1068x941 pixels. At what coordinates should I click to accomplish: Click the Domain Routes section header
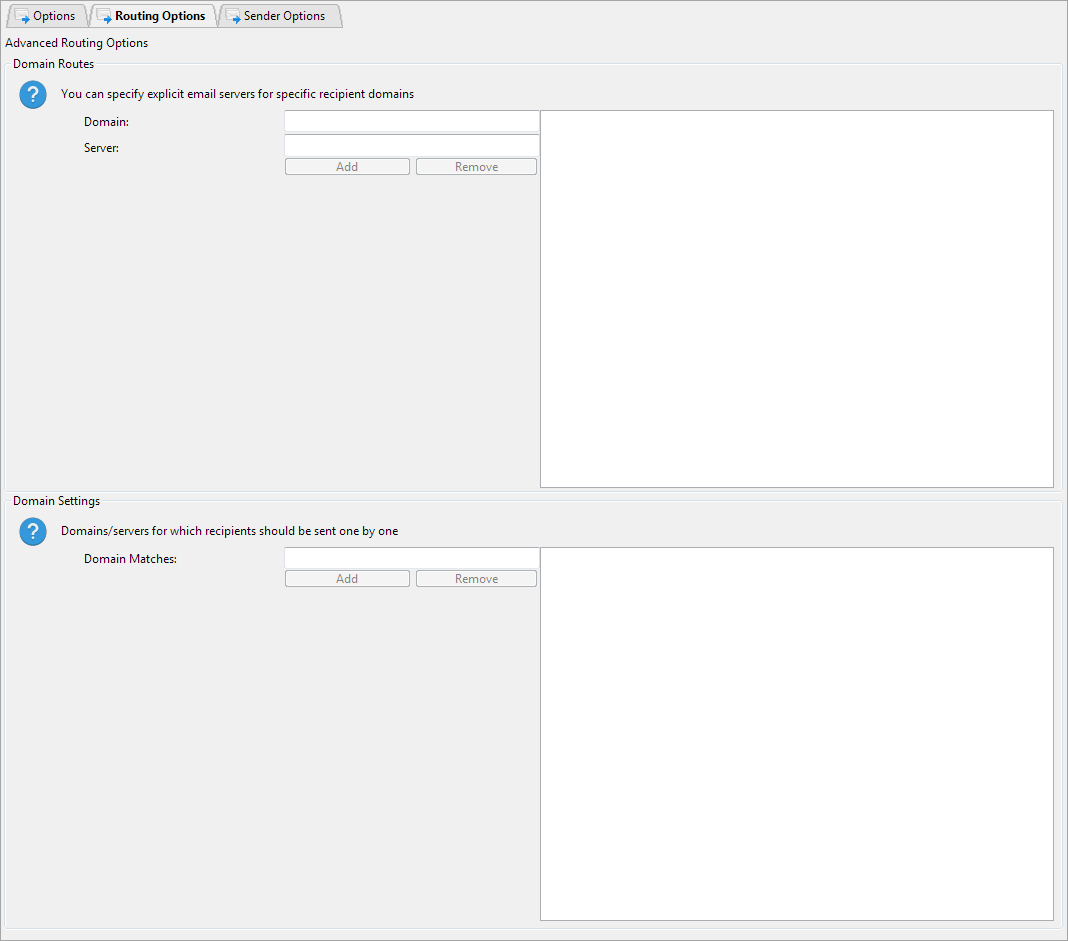pyautogui.click(x=53, y=63)
